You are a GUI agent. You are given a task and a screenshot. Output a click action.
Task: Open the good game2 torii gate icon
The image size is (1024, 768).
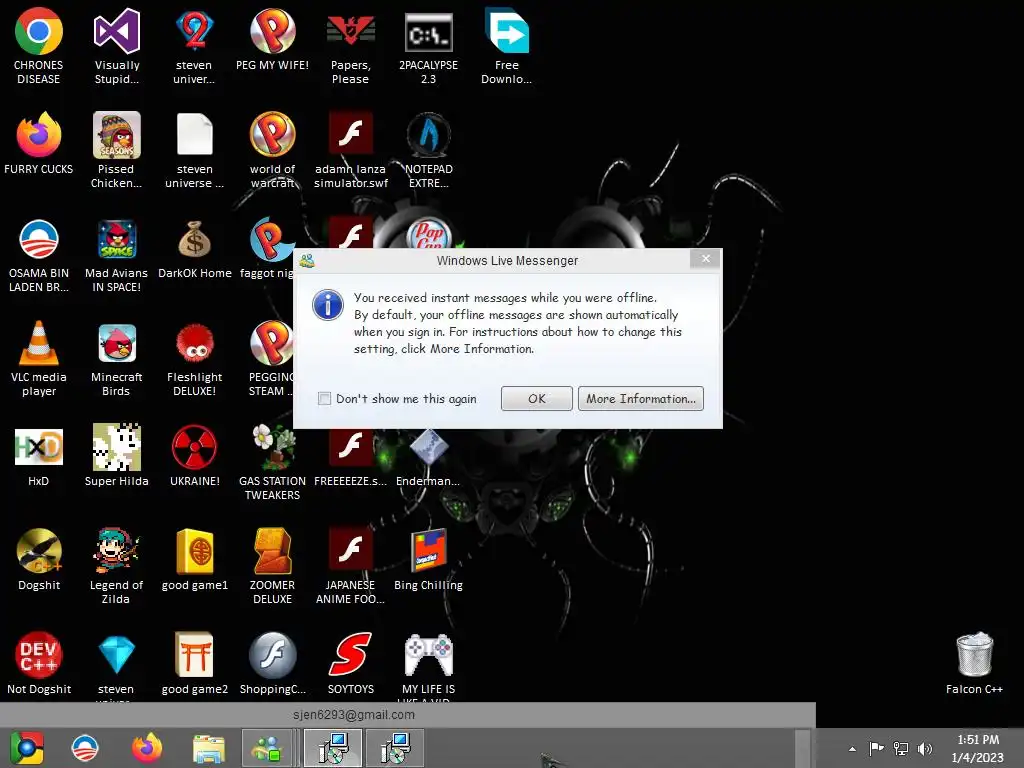pos(195,664)
